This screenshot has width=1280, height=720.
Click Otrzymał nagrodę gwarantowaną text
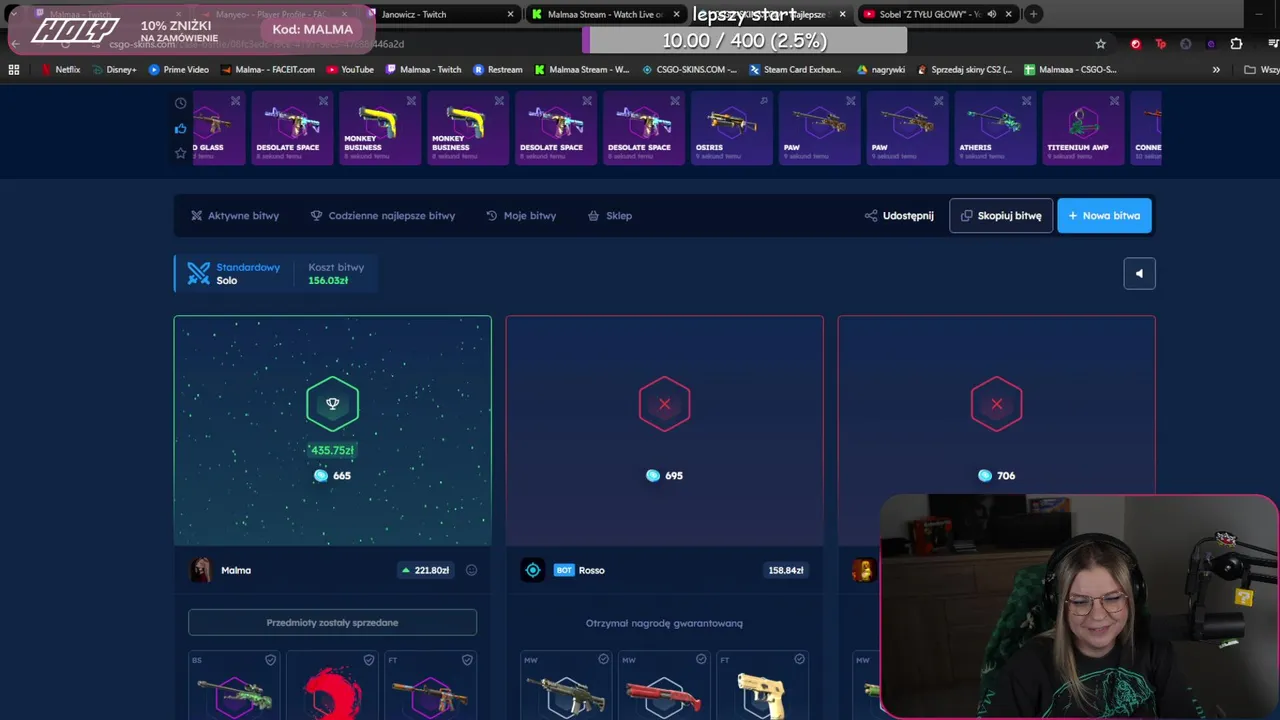[x=664, y=623]
